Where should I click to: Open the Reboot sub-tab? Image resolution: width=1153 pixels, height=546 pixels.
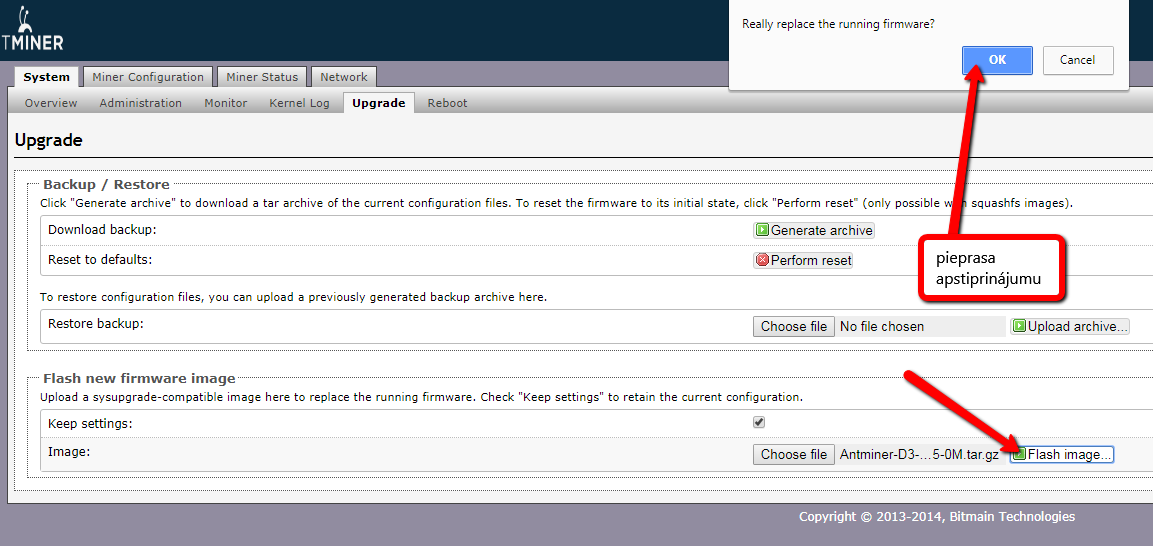(447, 103)
